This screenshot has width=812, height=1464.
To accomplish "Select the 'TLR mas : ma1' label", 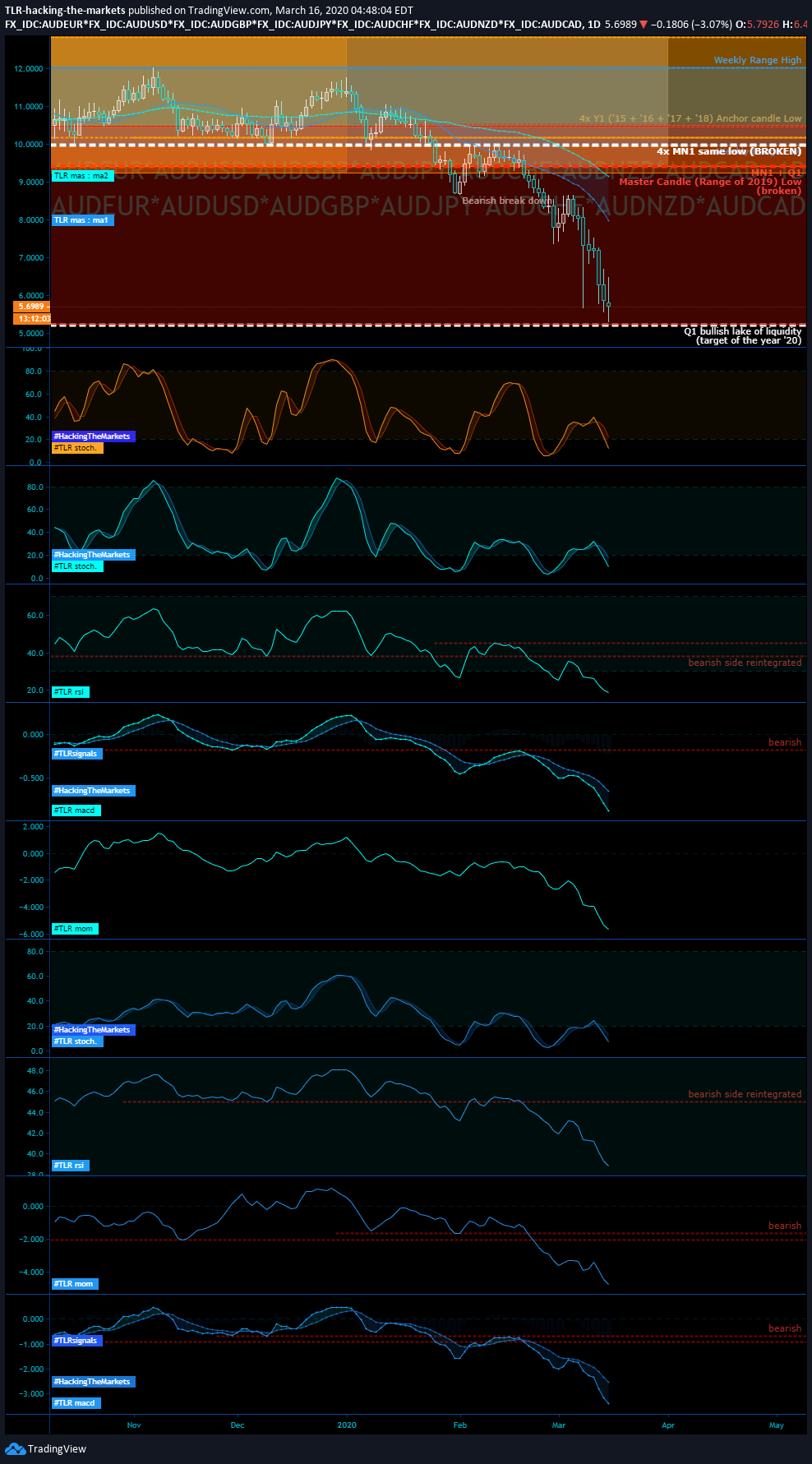I will click(x=81, y=220).
